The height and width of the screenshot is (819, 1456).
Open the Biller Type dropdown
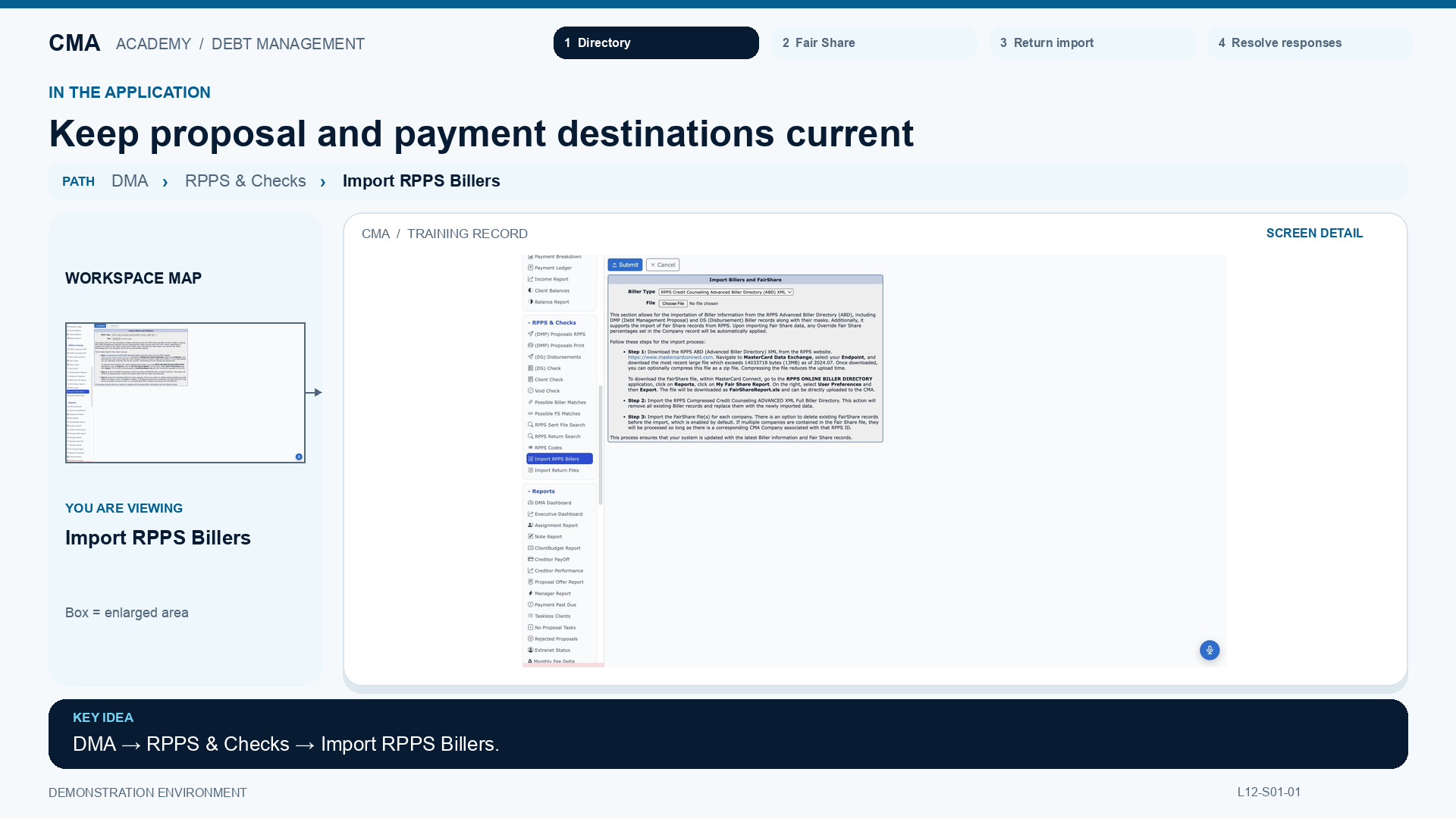pos(726,292)
